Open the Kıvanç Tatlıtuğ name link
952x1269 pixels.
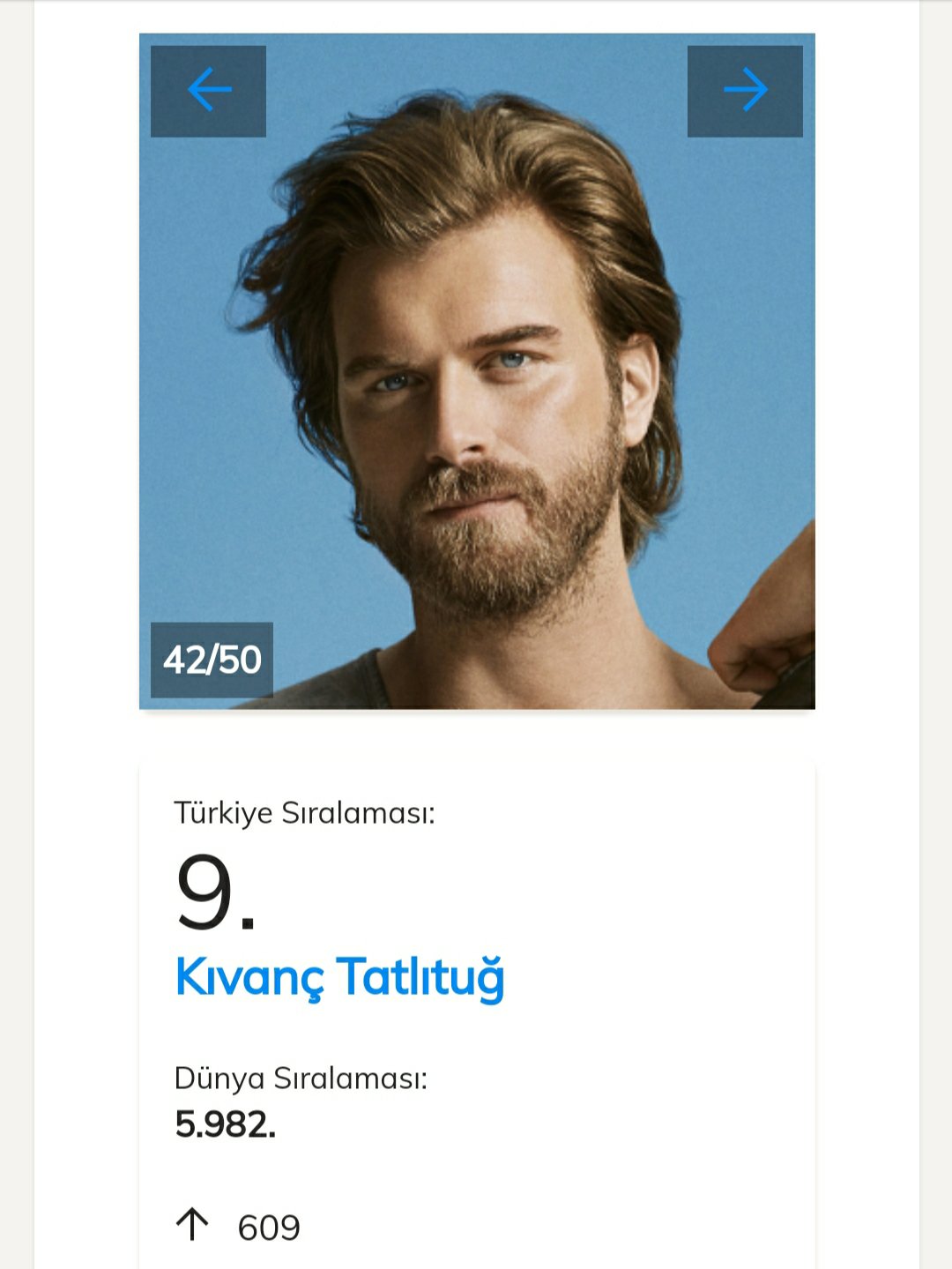tap(339, 977)
